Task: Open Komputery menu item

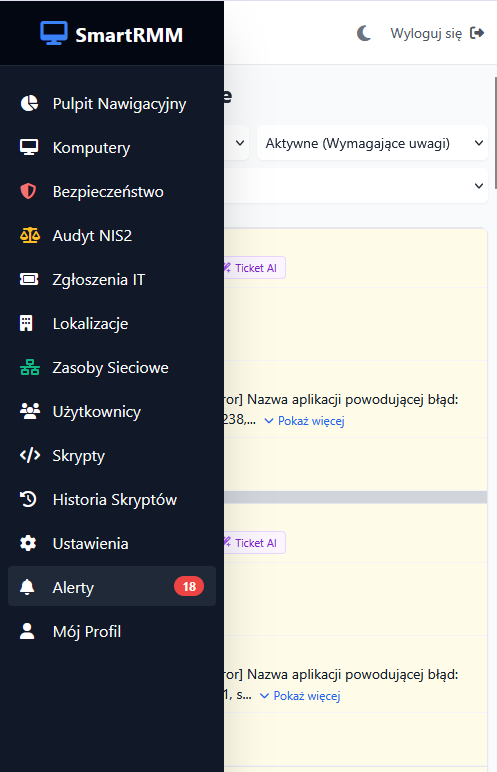Action: 112,147
